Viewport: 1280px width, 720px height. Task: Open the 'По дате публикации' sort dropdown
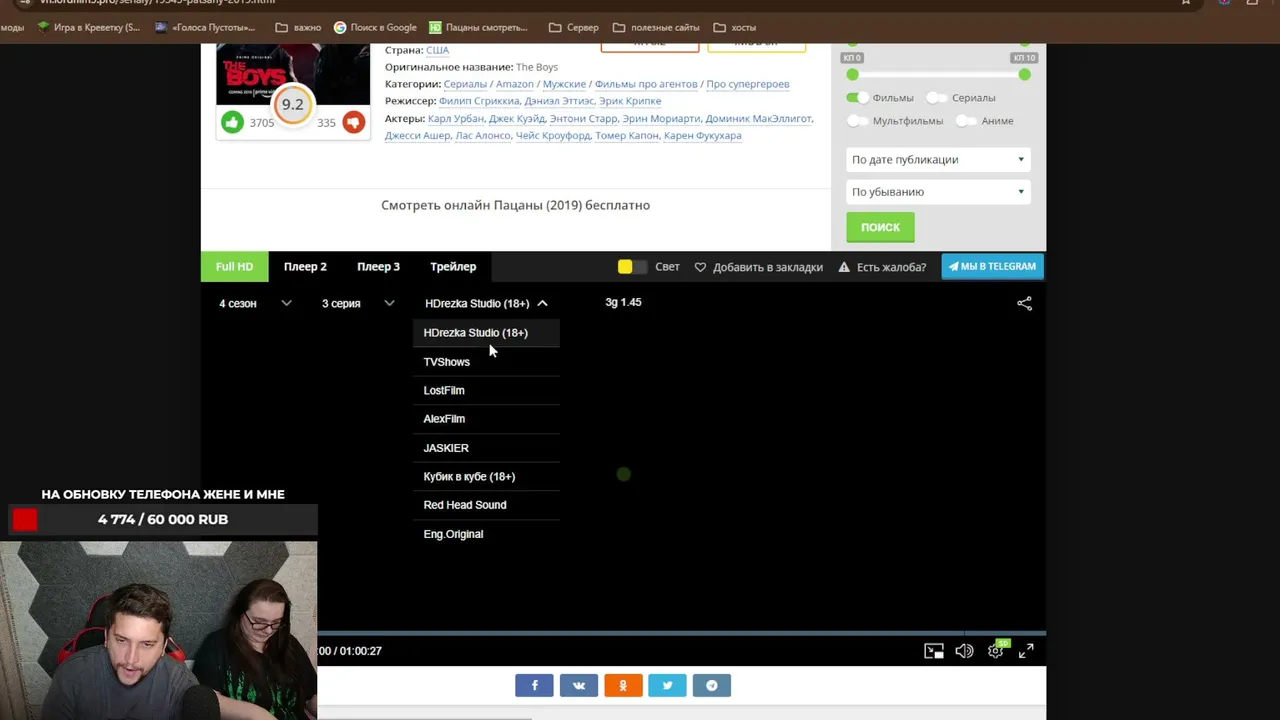point(938,160)
